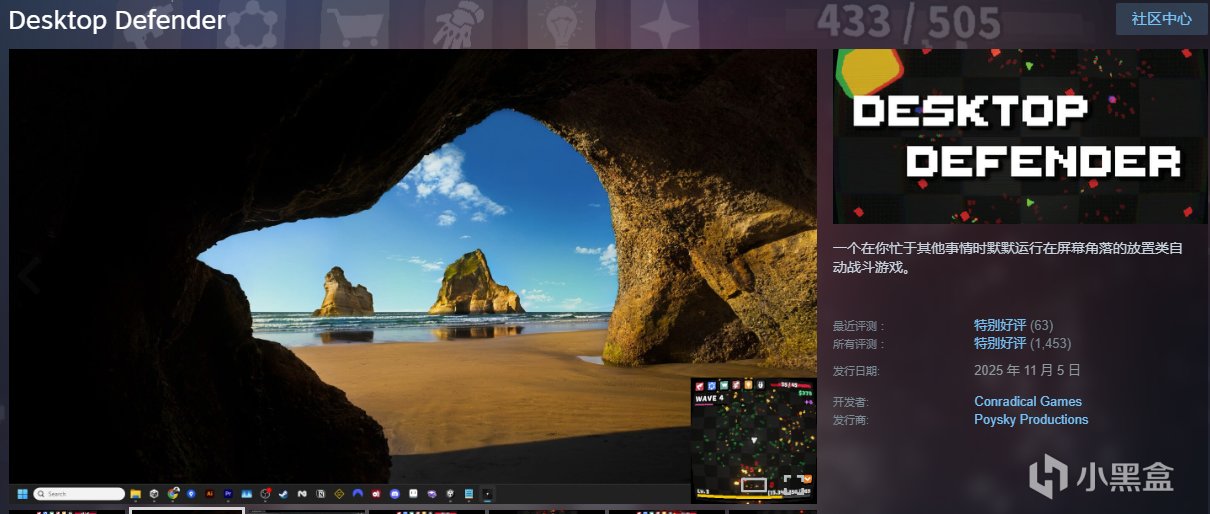Image resolution: width=1210 pixels, height=514 pixels.
Task: Click the notepad icon in screenshot taskbar
Action: tap(468, 494)
